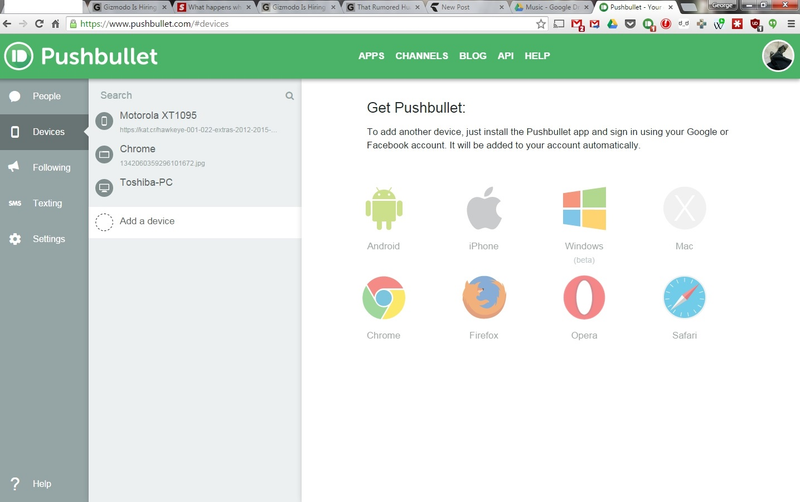This screenshot has width=800, height=502.
Task: Click the Toshiba-PC monitor icon
Action: (104, 188)
